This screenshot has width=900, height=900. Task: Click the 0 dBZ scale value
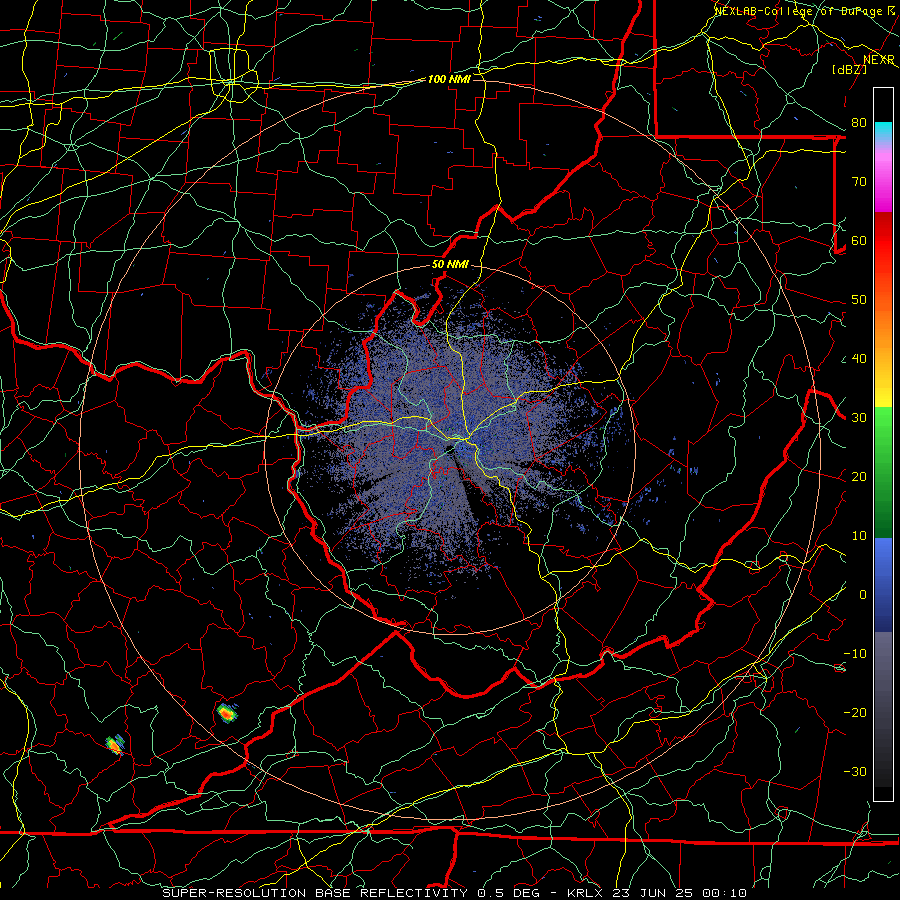pyautogui.click(x=863, y=595)
